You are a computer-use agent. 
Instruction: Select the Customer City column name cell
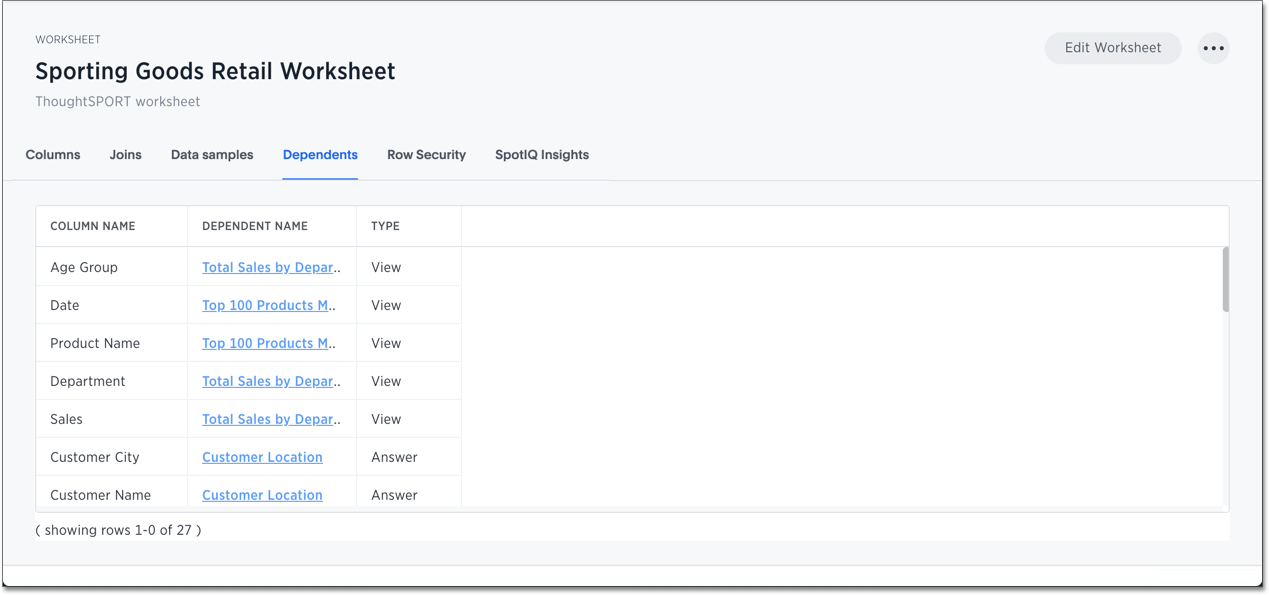(95, 458)
